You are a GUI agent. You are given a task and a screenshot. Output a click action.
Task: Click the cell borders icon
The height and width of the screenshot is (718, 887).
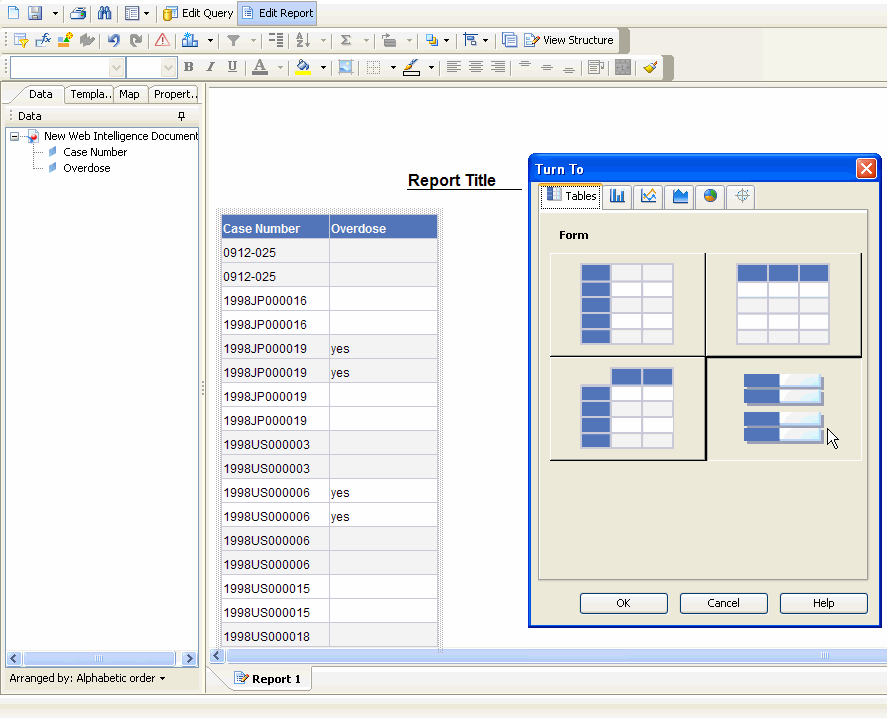373,67
